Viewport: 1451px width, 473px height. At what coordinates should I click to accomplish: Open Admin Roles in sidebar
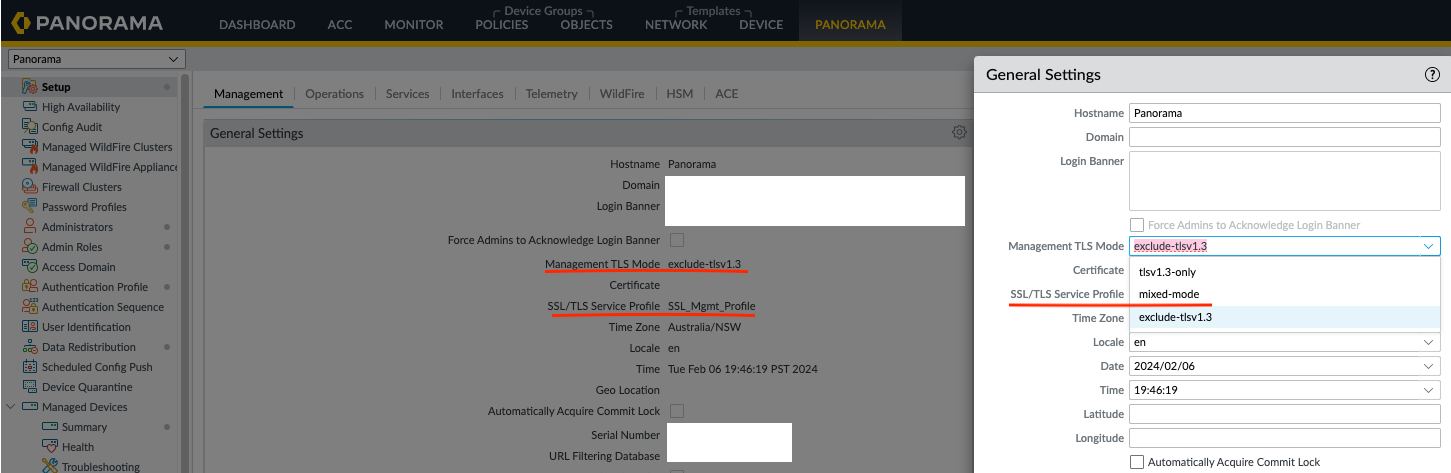click(x=72, y=247)
